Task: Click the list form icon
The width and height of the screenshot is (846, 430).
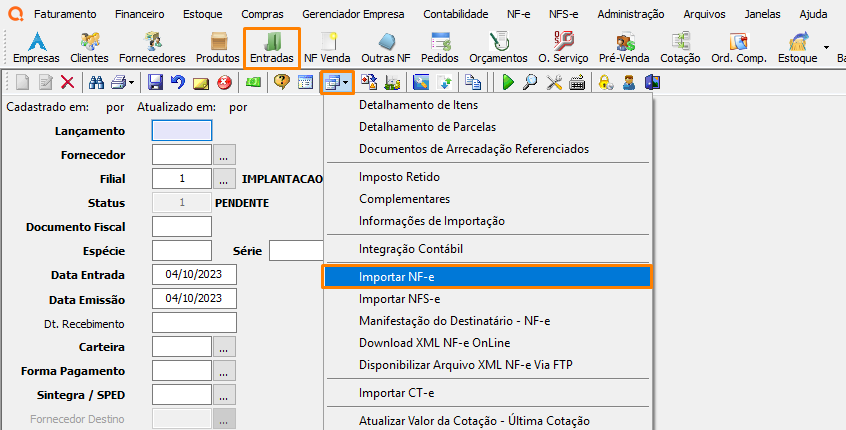Action: tap(305, 83)
